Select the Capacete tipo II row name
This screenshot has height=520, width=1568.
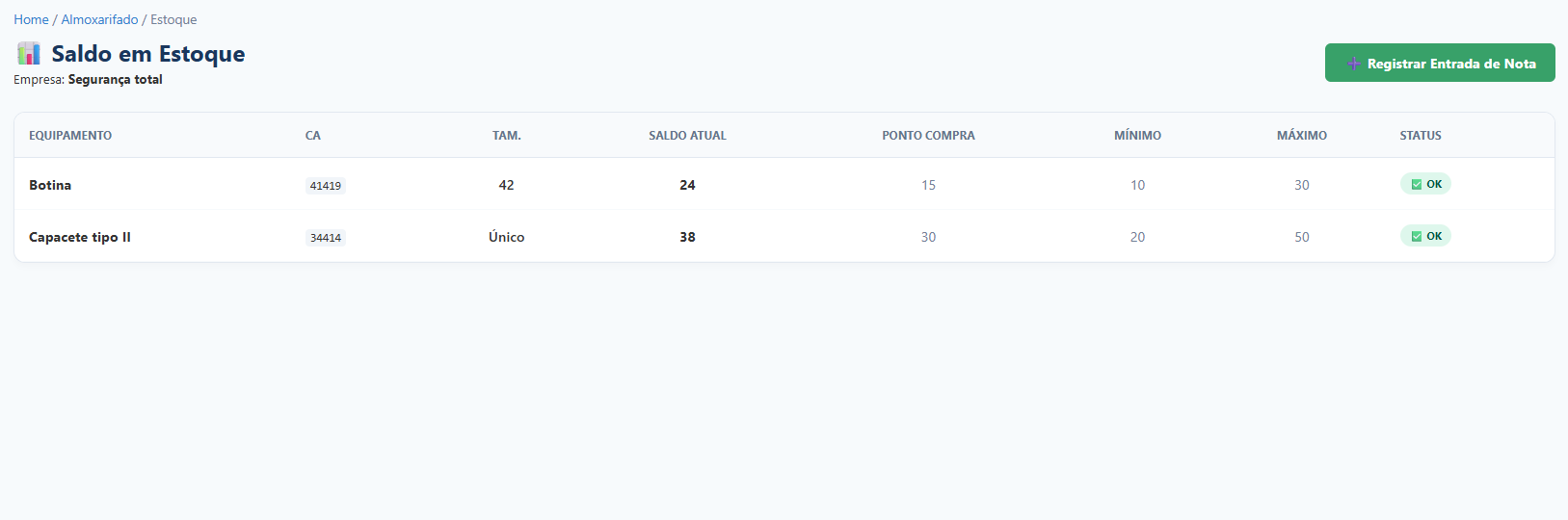coord(80,237)
